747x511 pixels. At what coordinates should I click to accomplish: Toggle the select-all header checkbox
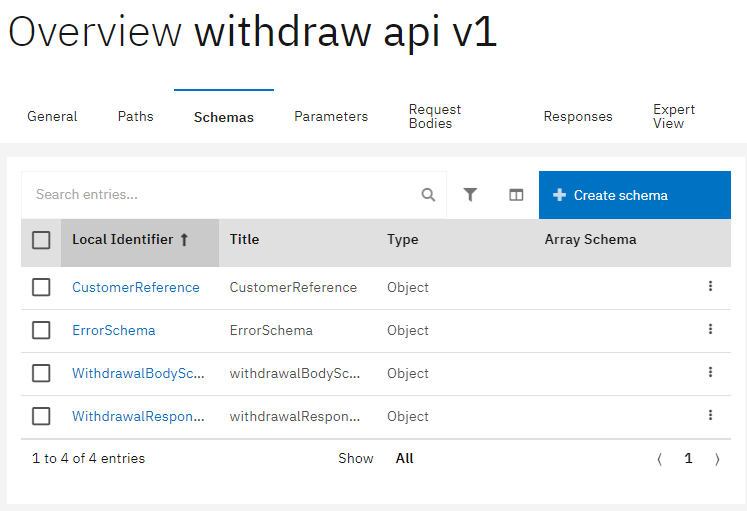(x=41, y=240)
